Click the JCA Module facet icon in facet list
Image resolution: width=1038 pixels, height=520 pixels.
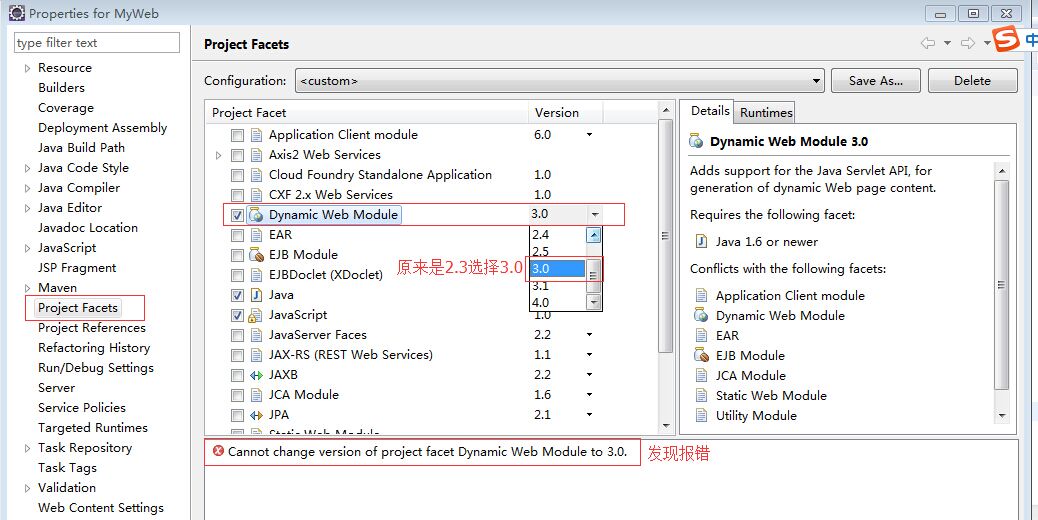256,395
